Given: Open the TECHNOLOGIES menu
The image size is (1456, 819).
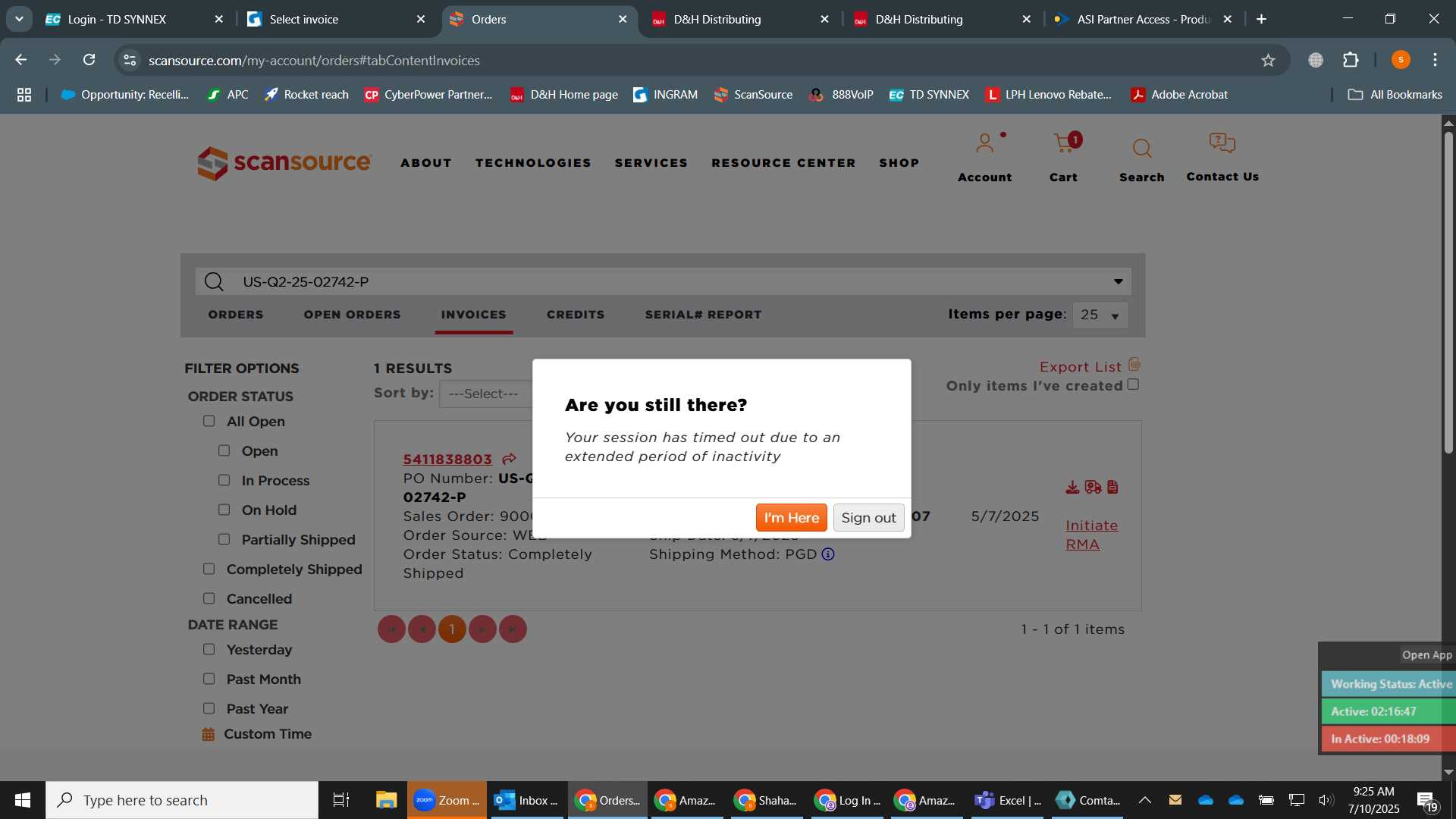Looking at the screenshot, I should pos(533,163).
